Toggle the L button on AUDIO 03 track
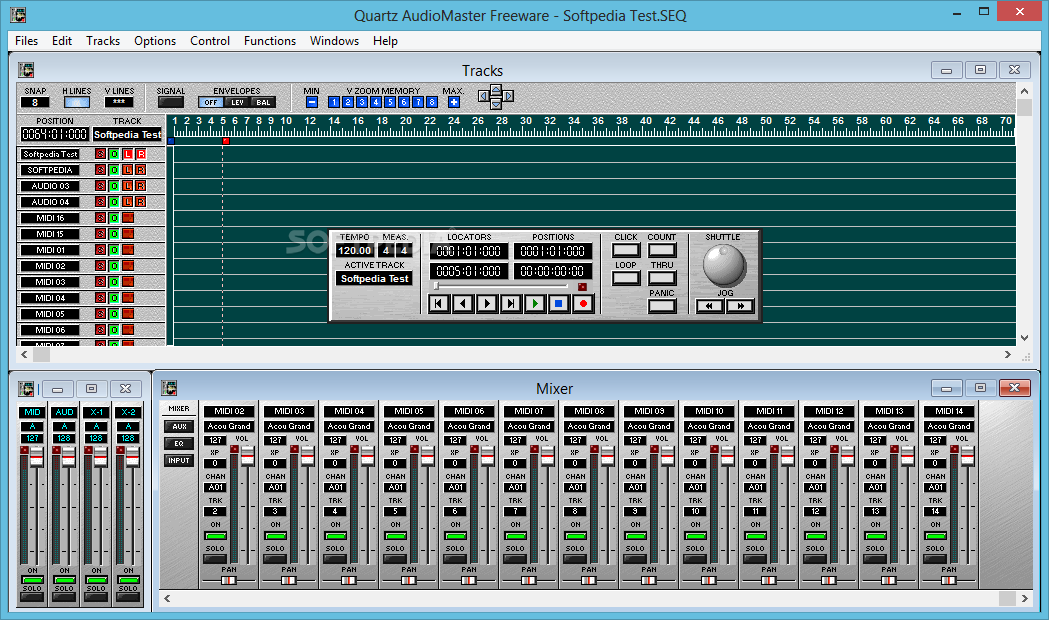 click(x=127, y=186)
